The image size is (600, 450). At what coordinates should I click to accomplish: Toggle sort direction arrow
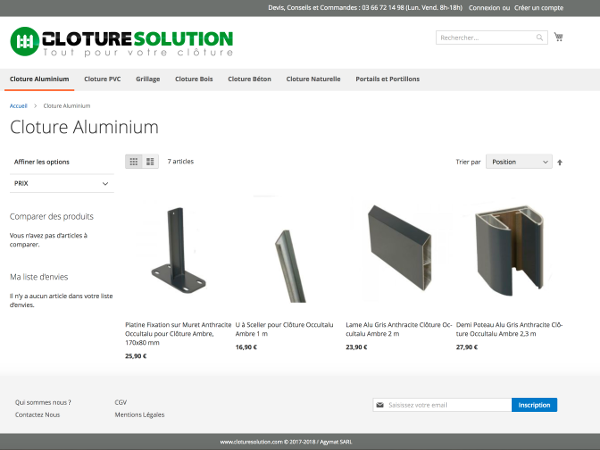point(560,162)
